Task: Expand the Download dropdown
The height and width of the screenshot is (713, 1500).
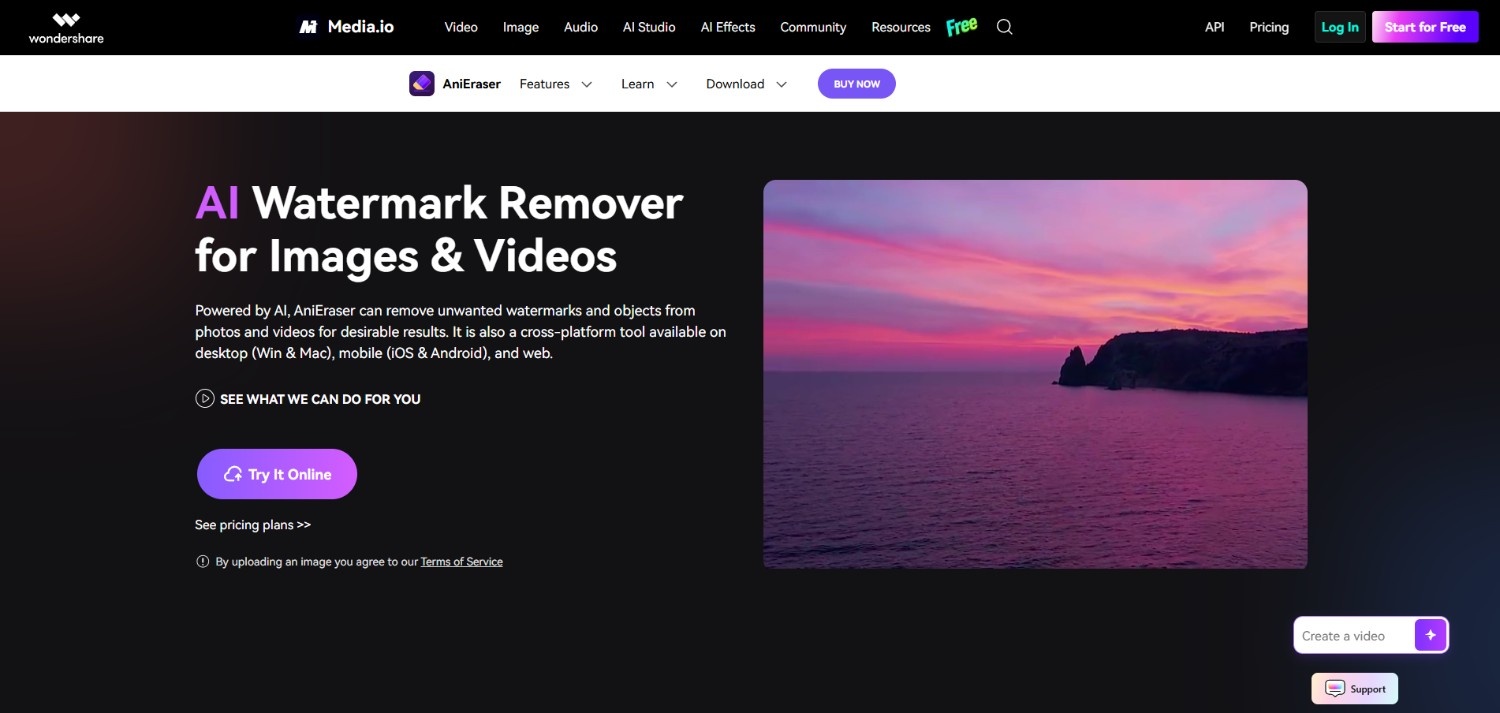Action: tap(746, 84)
